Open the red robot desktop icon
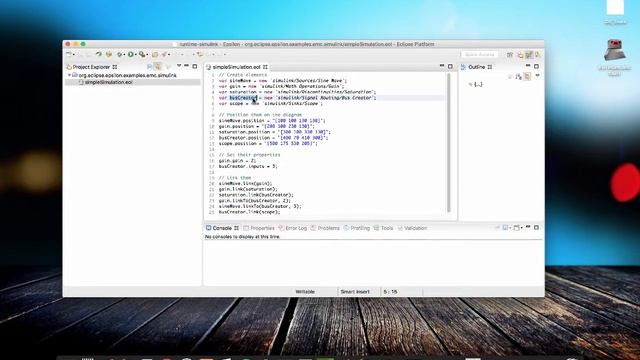Viewport: 640px width, 360px height. (x=614, y=51)
